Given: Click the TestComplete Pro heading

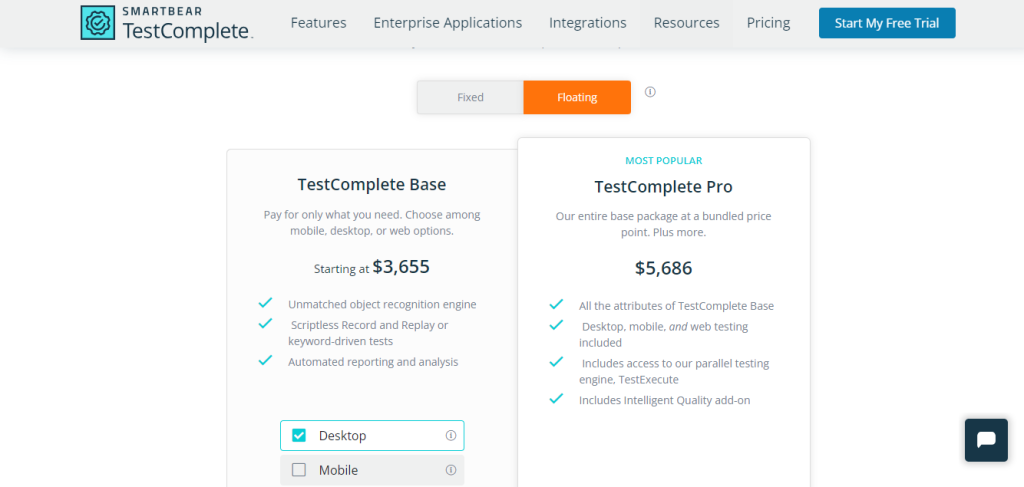Looking at the screenshot, I should click(664, 187).
